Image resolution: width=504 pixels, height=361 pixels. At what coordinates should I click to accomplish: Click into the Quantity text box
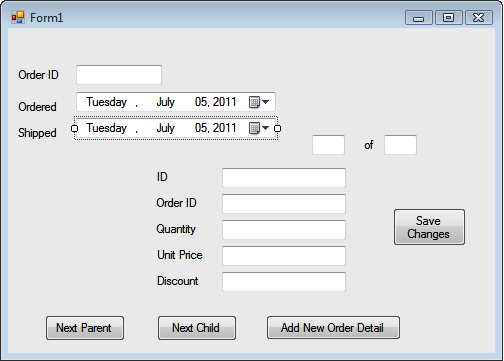click(284, 230)
